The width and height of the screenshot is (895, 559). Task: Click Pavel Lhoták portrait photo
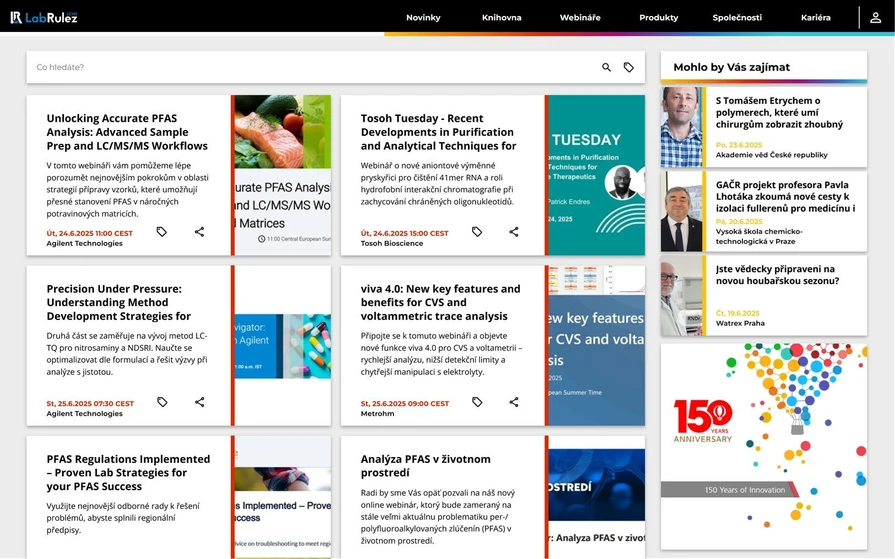pos(682,211)
